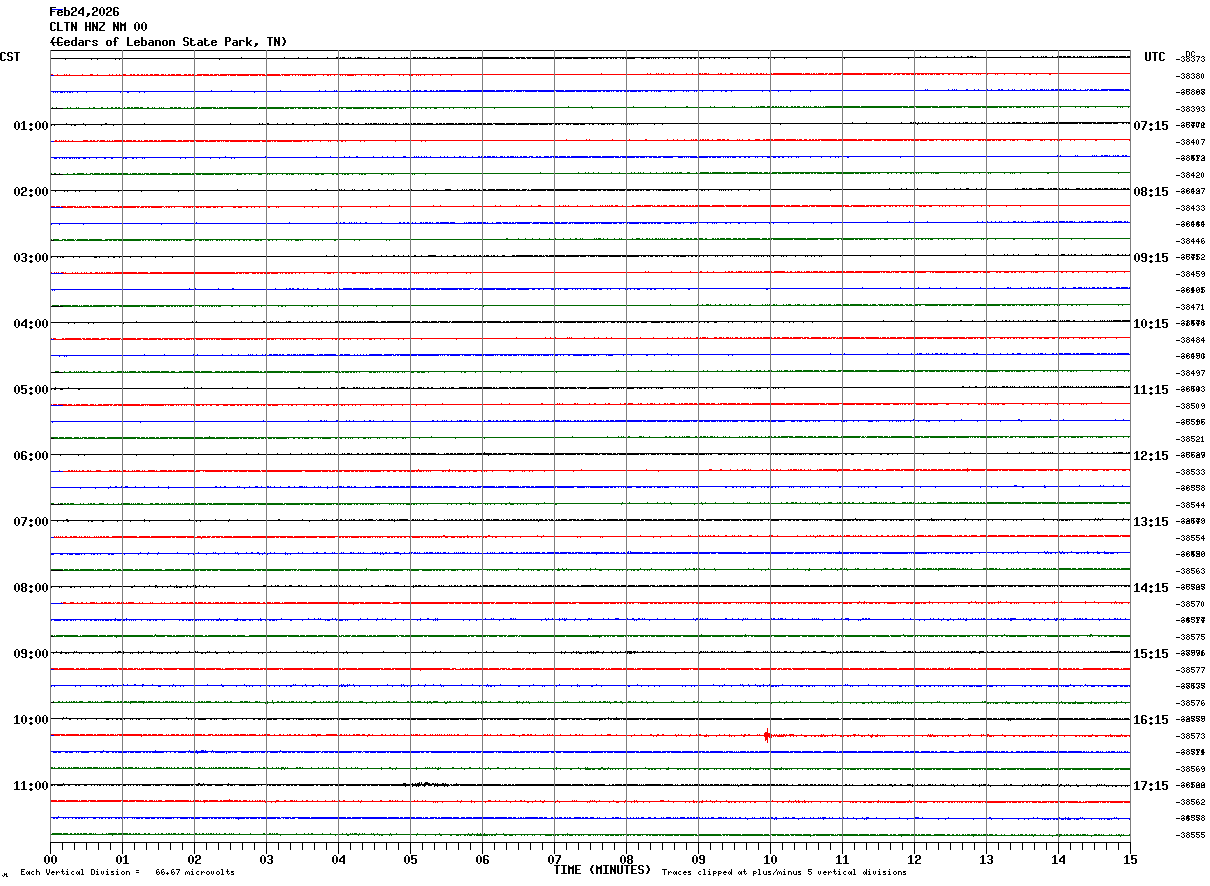Click the 08:15 UTC time label

[1151, 192]
